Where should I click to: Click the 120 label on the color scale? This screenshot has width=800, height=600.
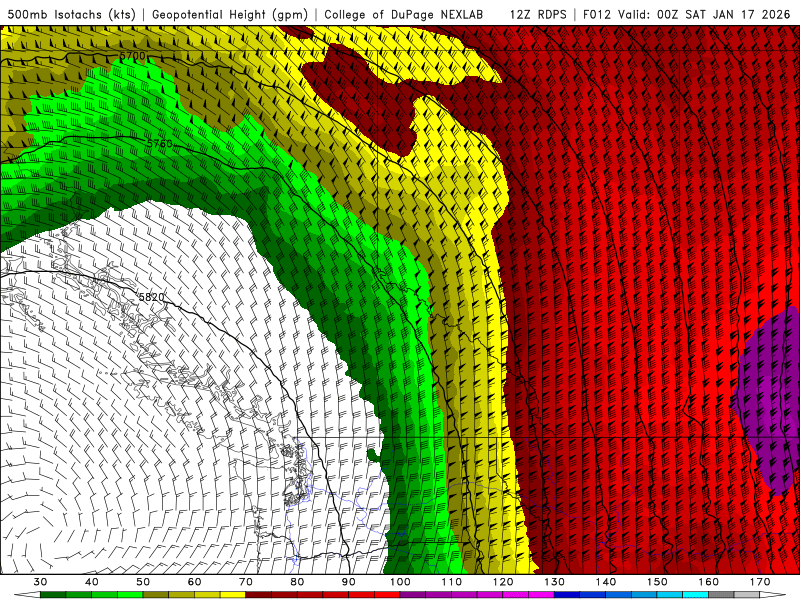503,582
